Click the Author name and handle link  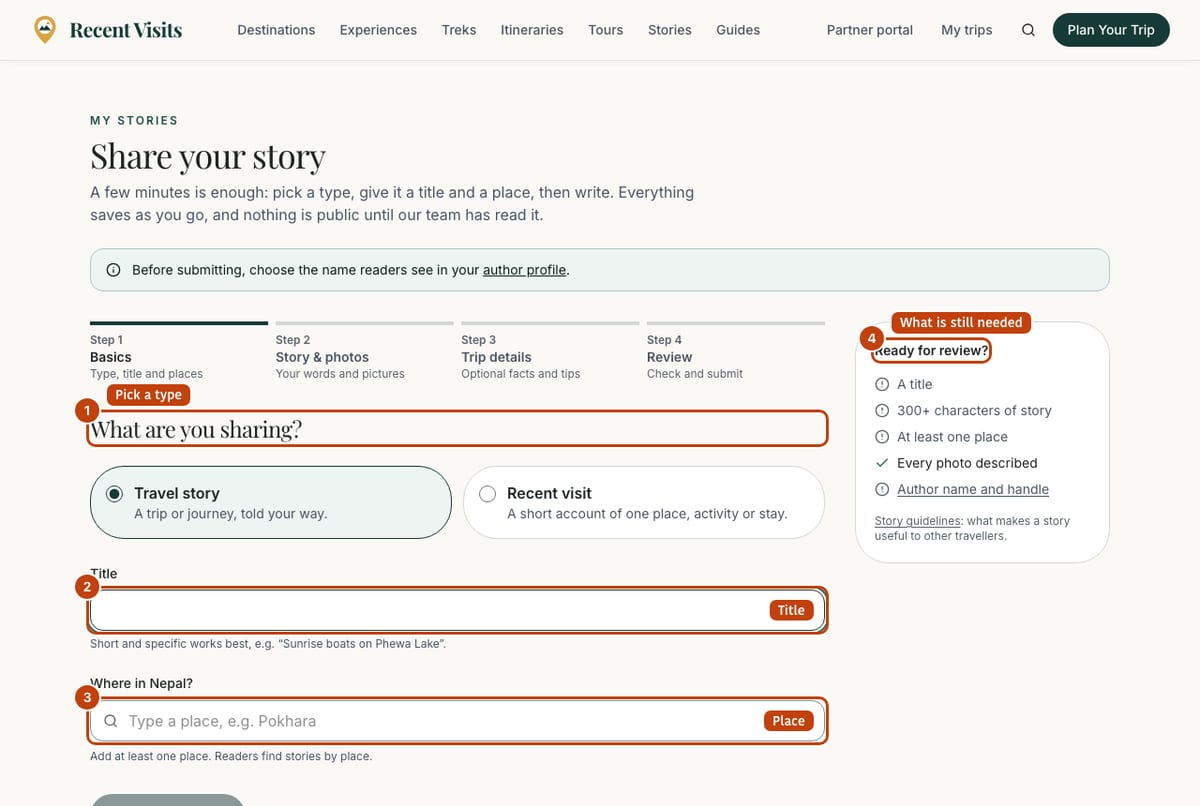click(x=973, y=489)
